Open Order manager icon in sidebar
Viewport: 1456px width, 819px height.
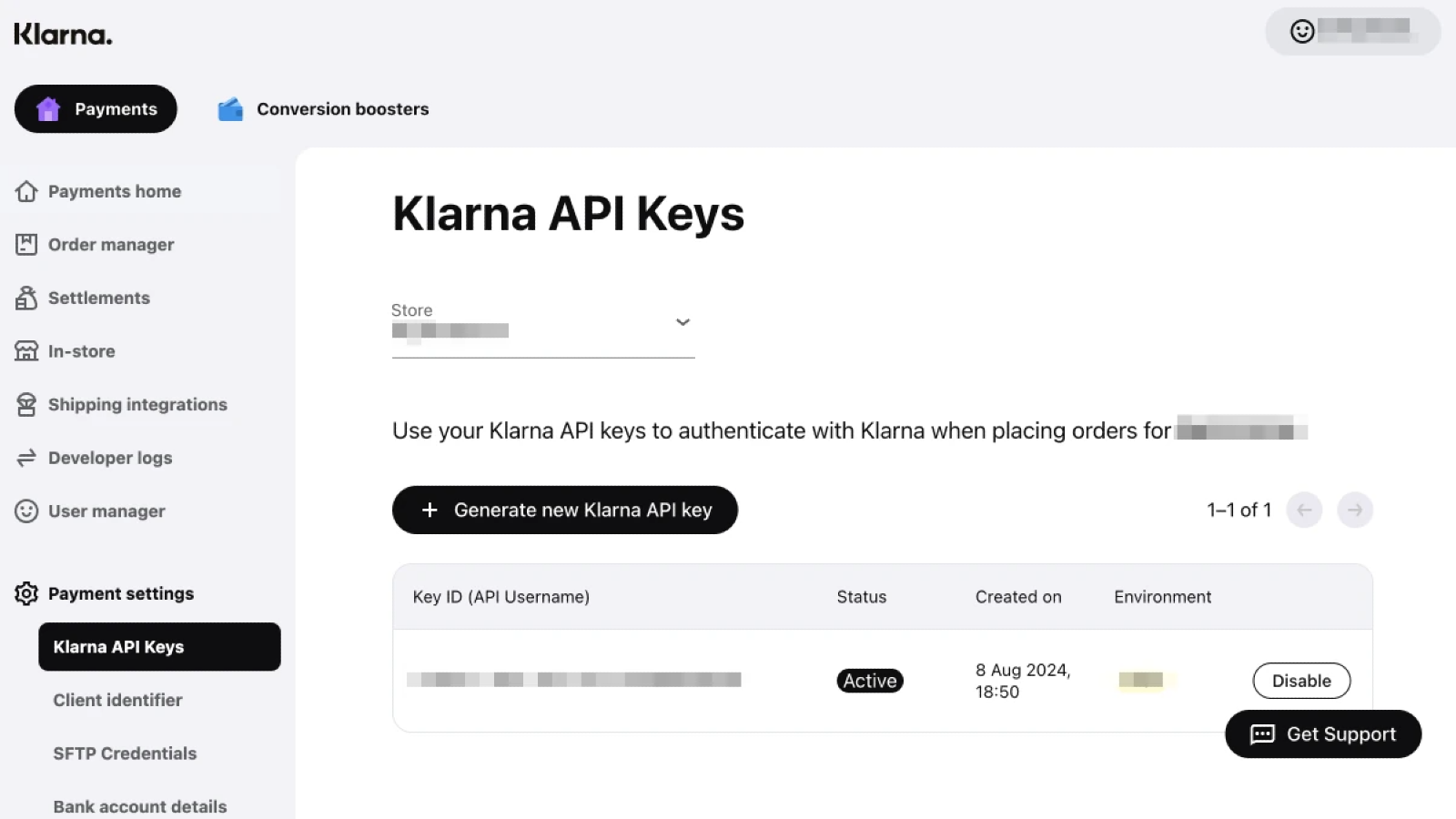[26, 245]
